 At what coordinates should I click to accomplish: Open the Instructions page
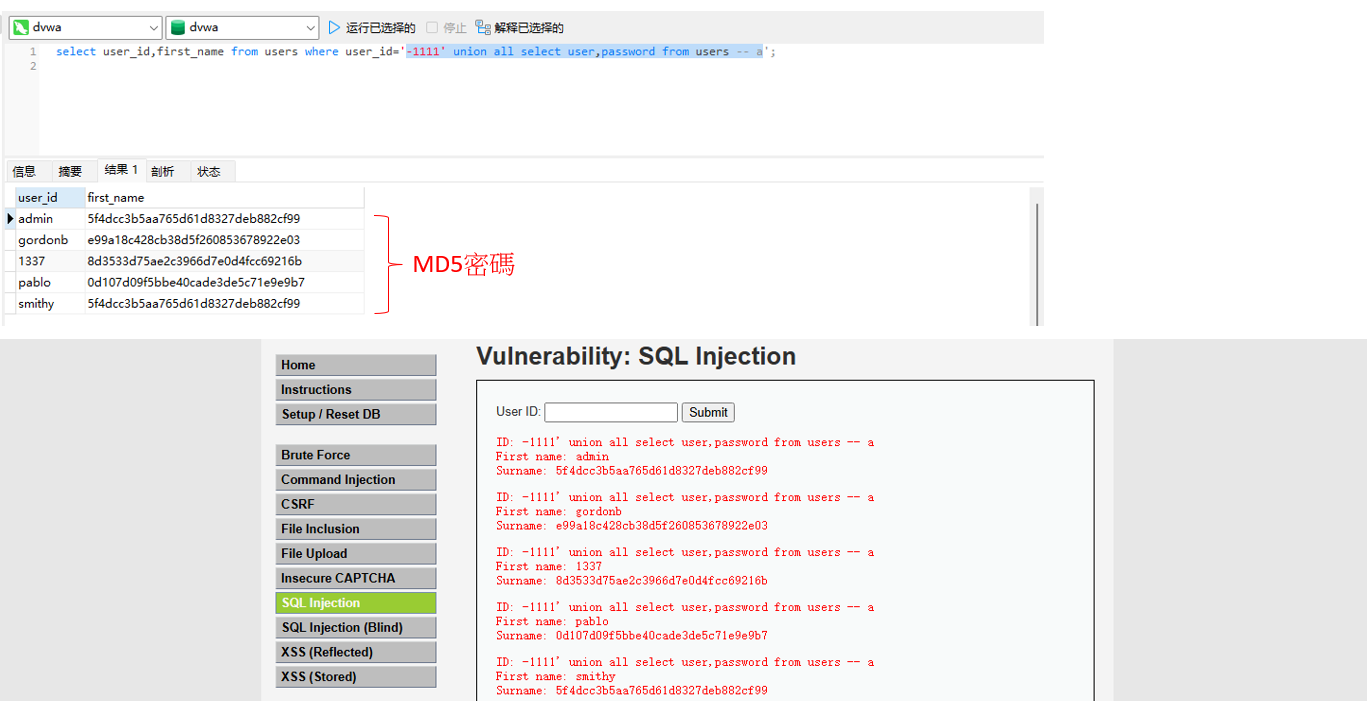356,390
